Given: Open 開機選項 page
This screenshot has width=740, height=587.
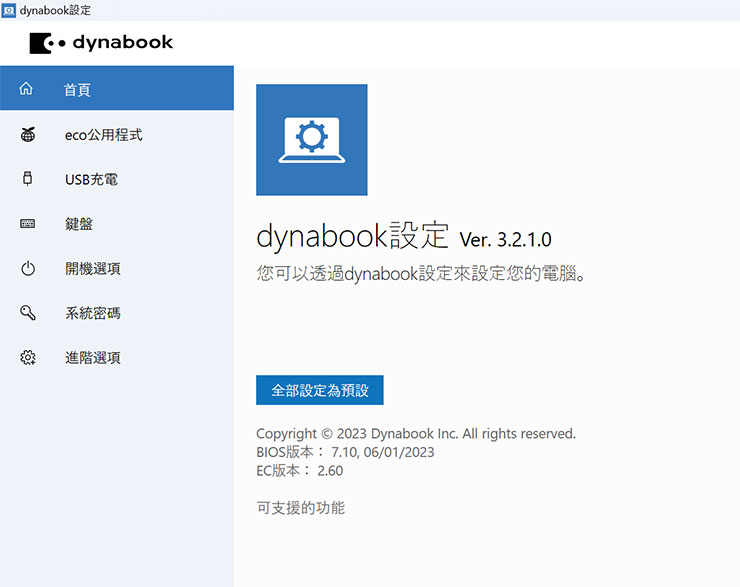Looking at the screenshot, I should click(117, 268).
